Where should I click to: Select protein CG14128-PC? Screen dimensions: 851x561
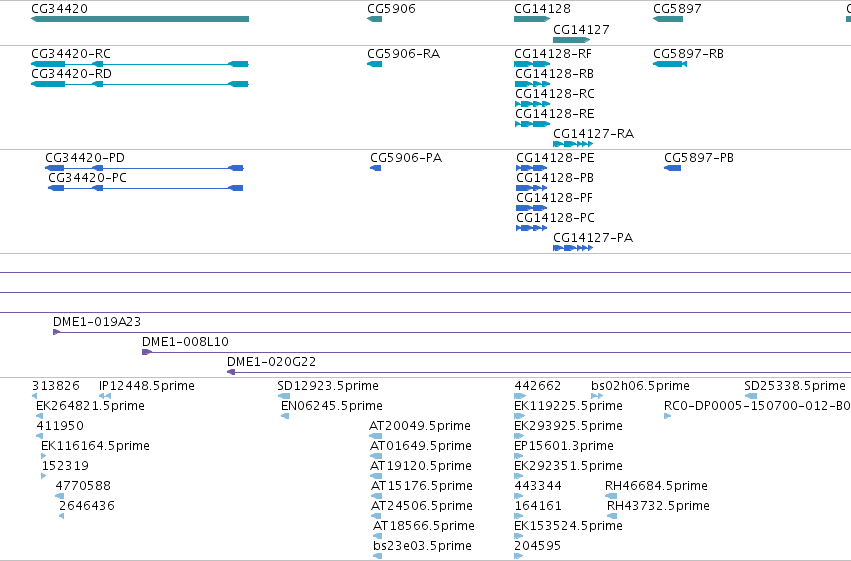pyautogui.click(x=531, y=228)
